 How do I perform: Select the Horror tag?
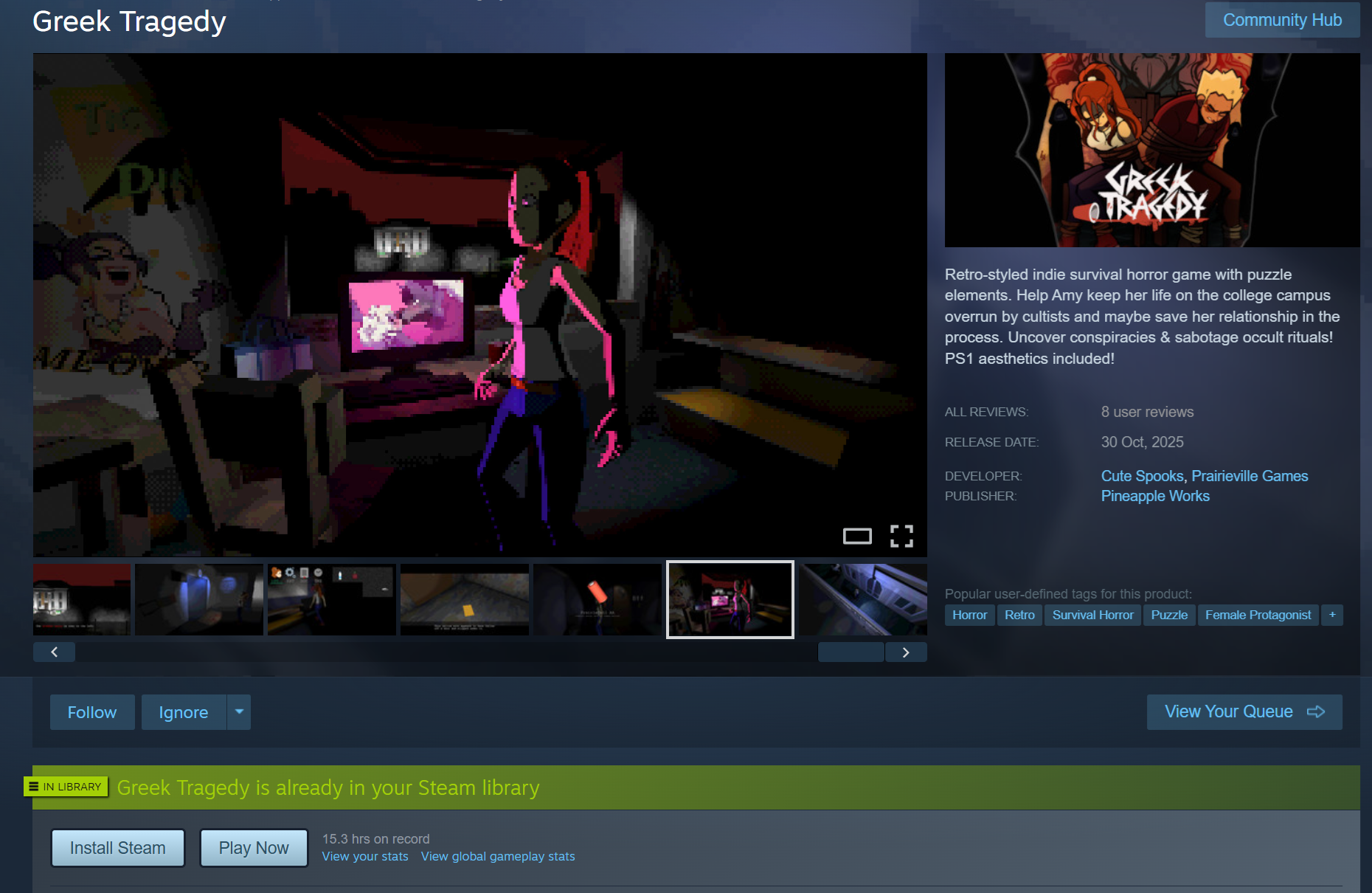(x=969, y=615)
